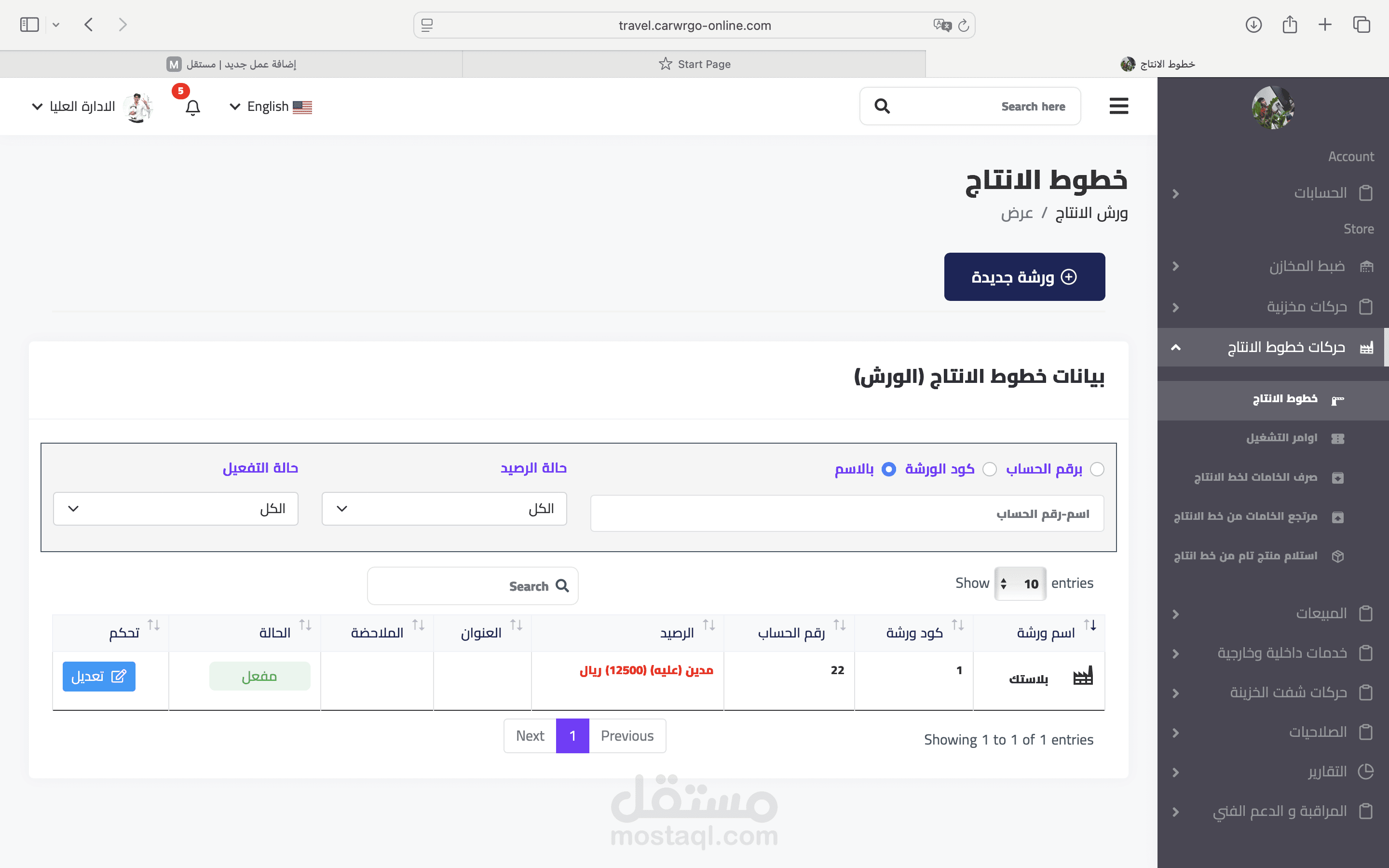This screenshot has width=1389, height=868.
Task: Open the hamburger menu icon
Action: [1118, 106]
